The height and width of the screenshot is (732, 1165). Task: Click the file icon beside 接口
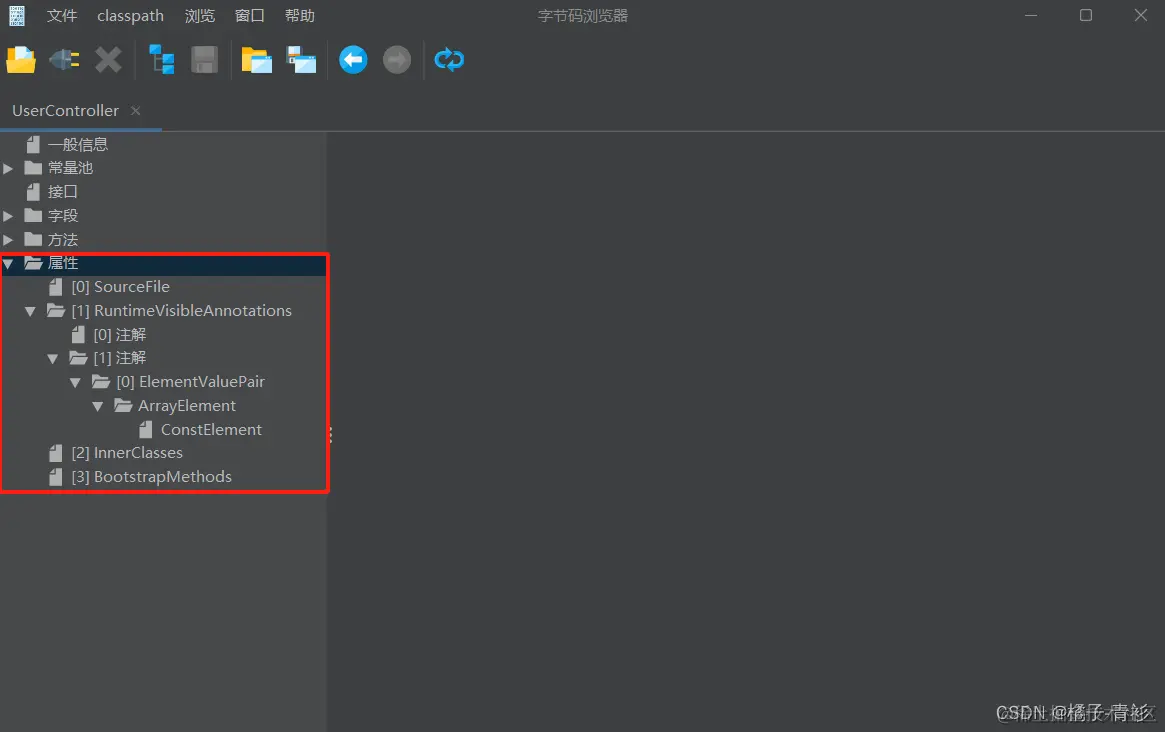click(x=33, y=192)
